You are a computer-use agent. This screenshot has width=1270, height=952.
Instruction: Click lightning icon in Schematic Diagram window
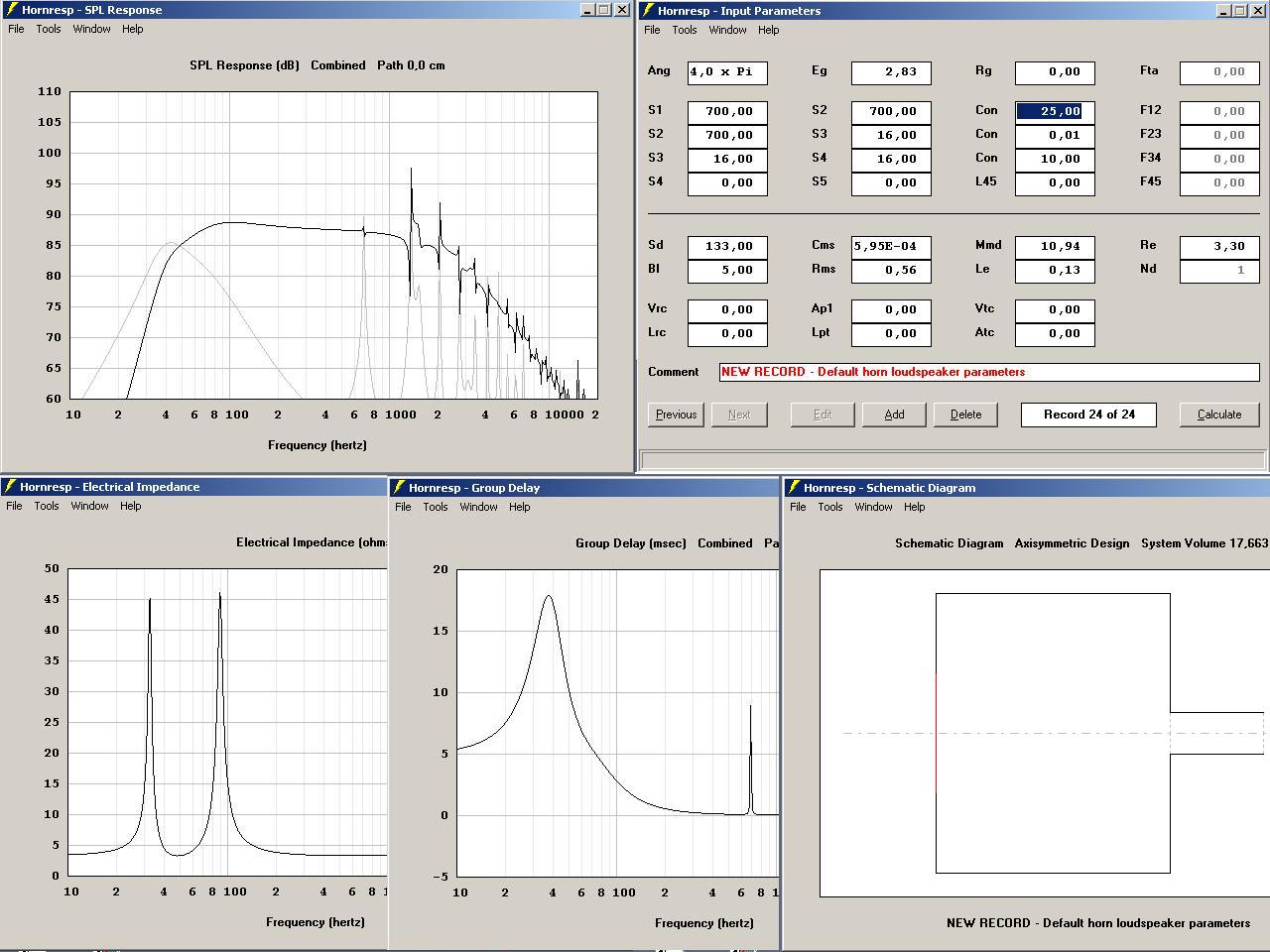coord(793,488)
